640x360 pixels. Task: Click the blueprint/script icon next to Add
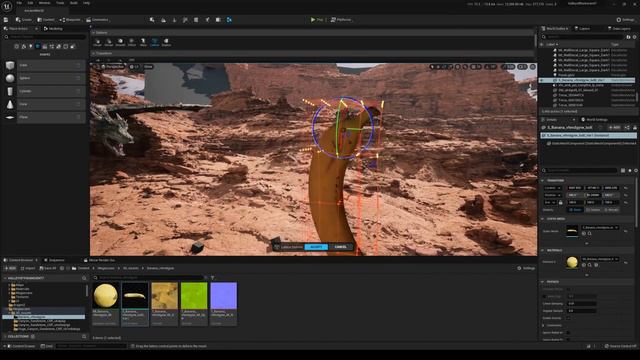627,128
